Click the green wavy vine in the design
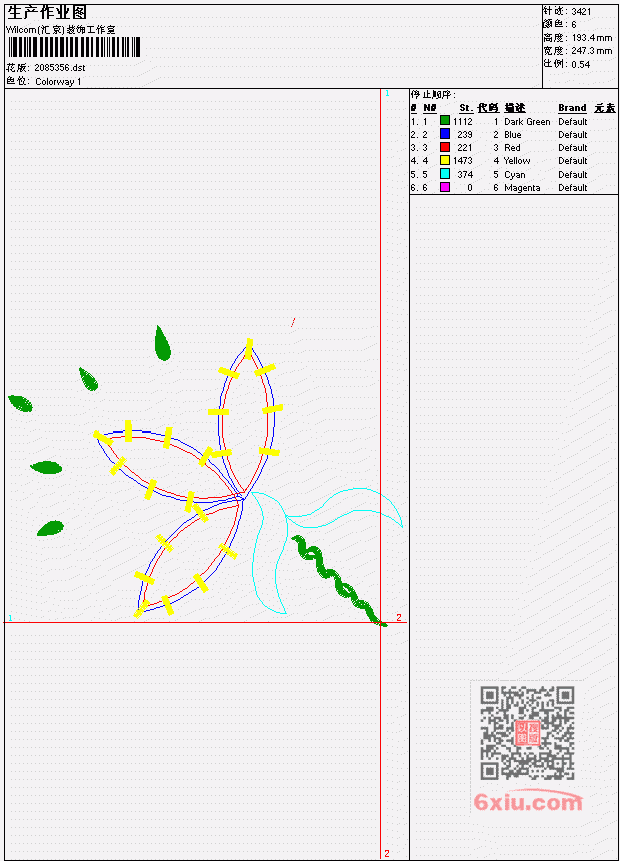620x861 pixels. [x=337, y=579]
